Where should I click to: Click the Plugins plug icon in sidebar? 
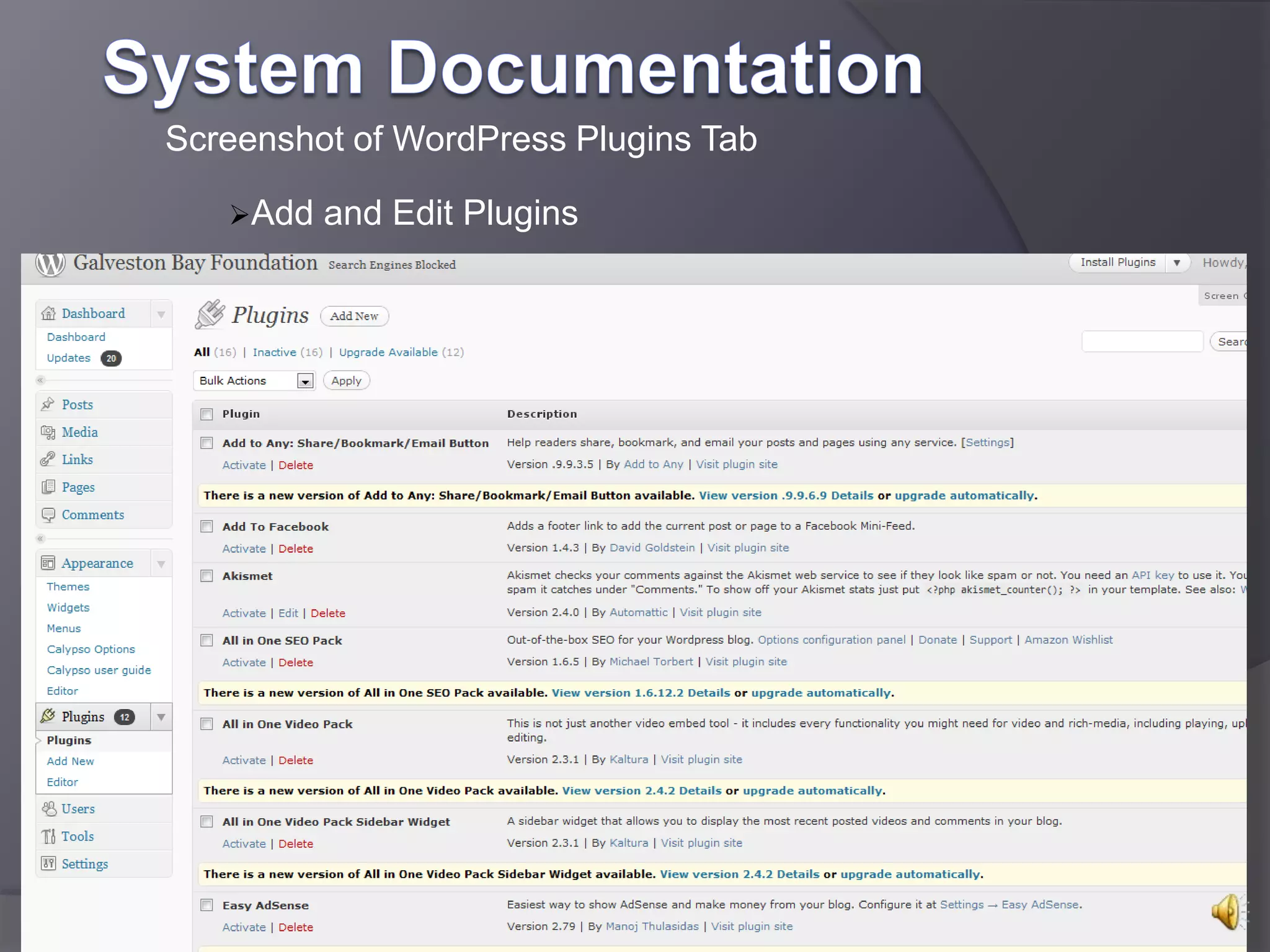pos(48,716)
